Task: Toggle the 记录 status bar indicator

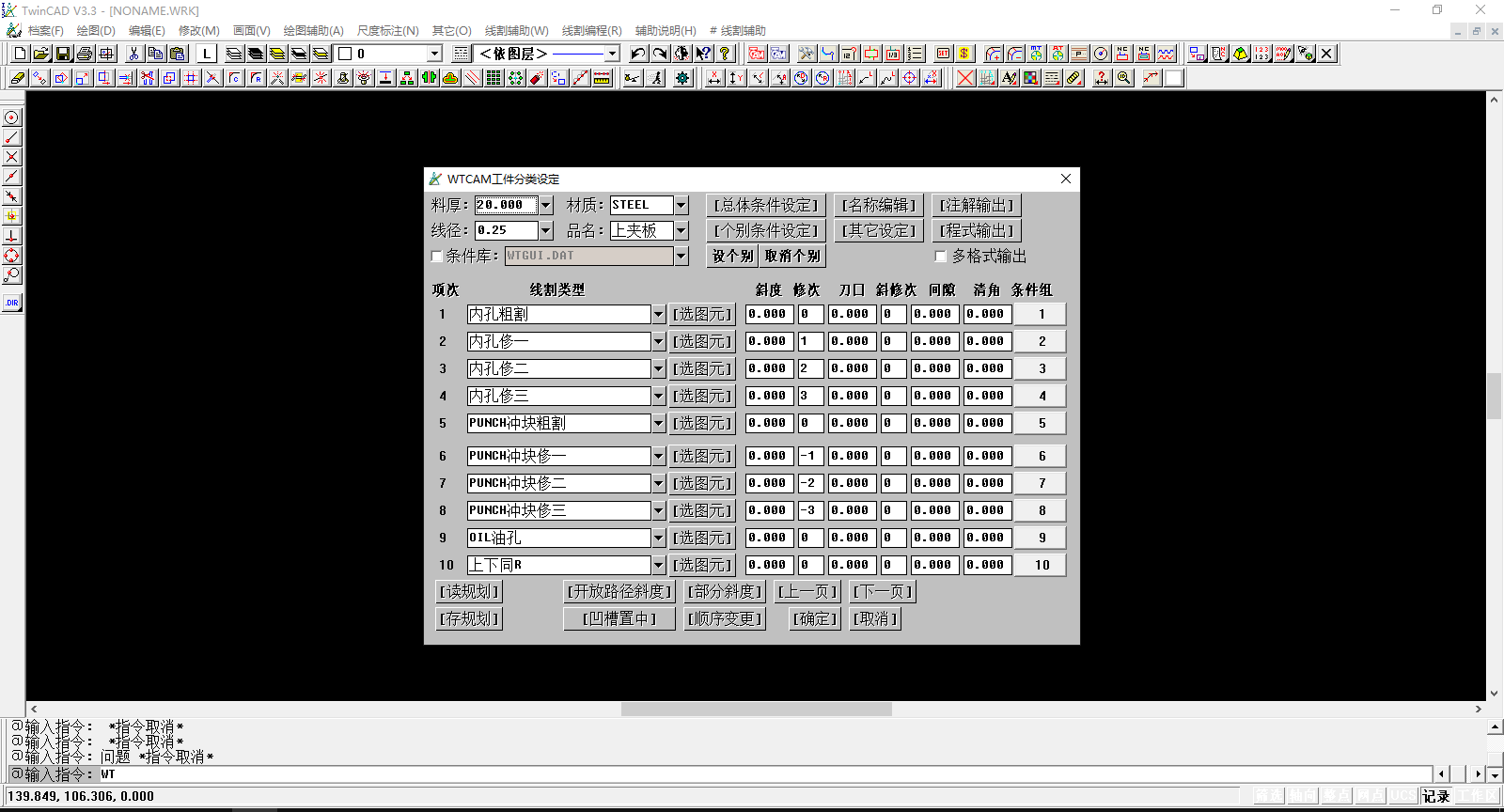Action: [x=1436, y=796]
